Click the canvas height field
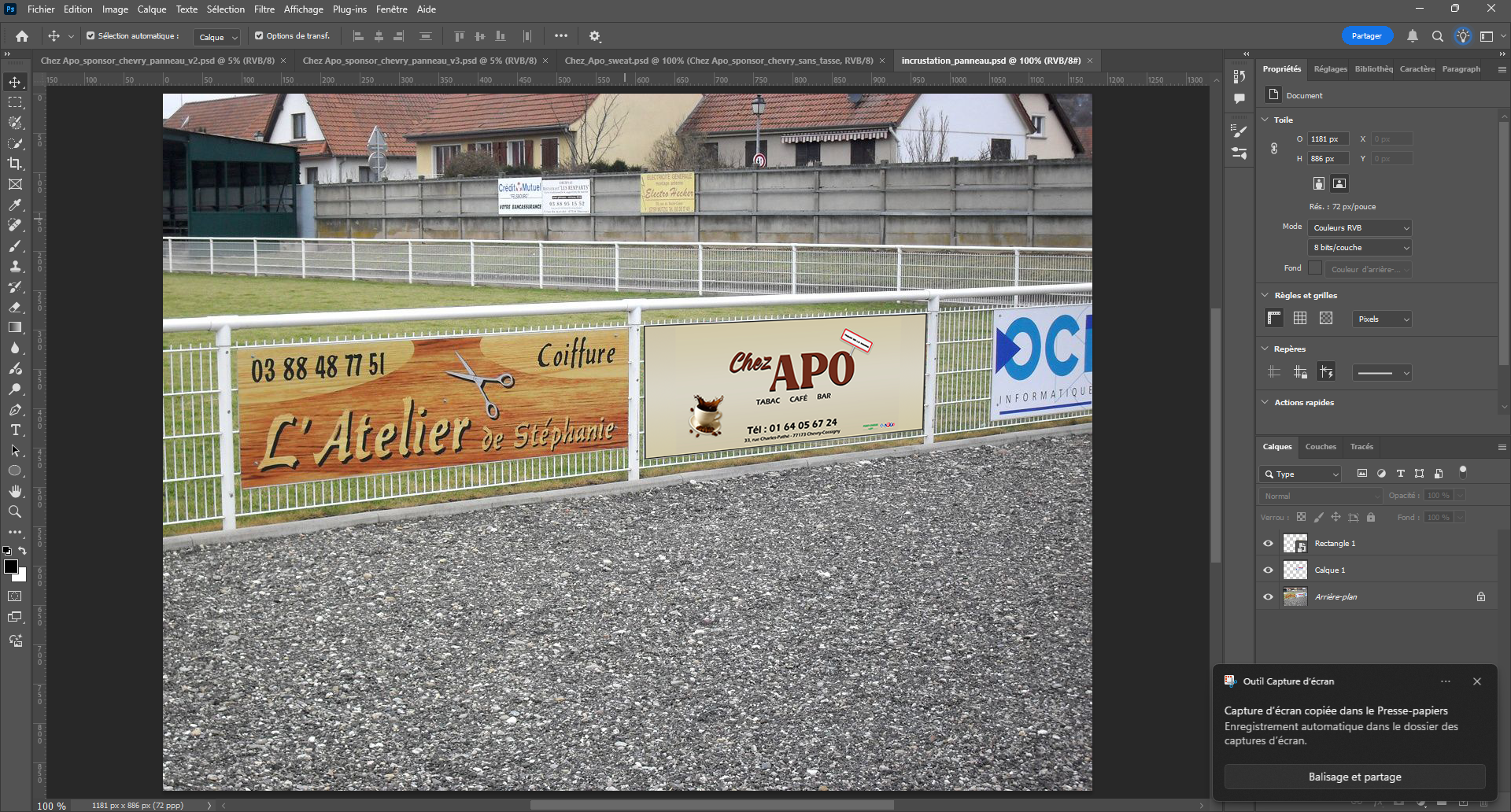Image resolution: width=1511 pixels, height=812 pixels. click(1328, 159)
